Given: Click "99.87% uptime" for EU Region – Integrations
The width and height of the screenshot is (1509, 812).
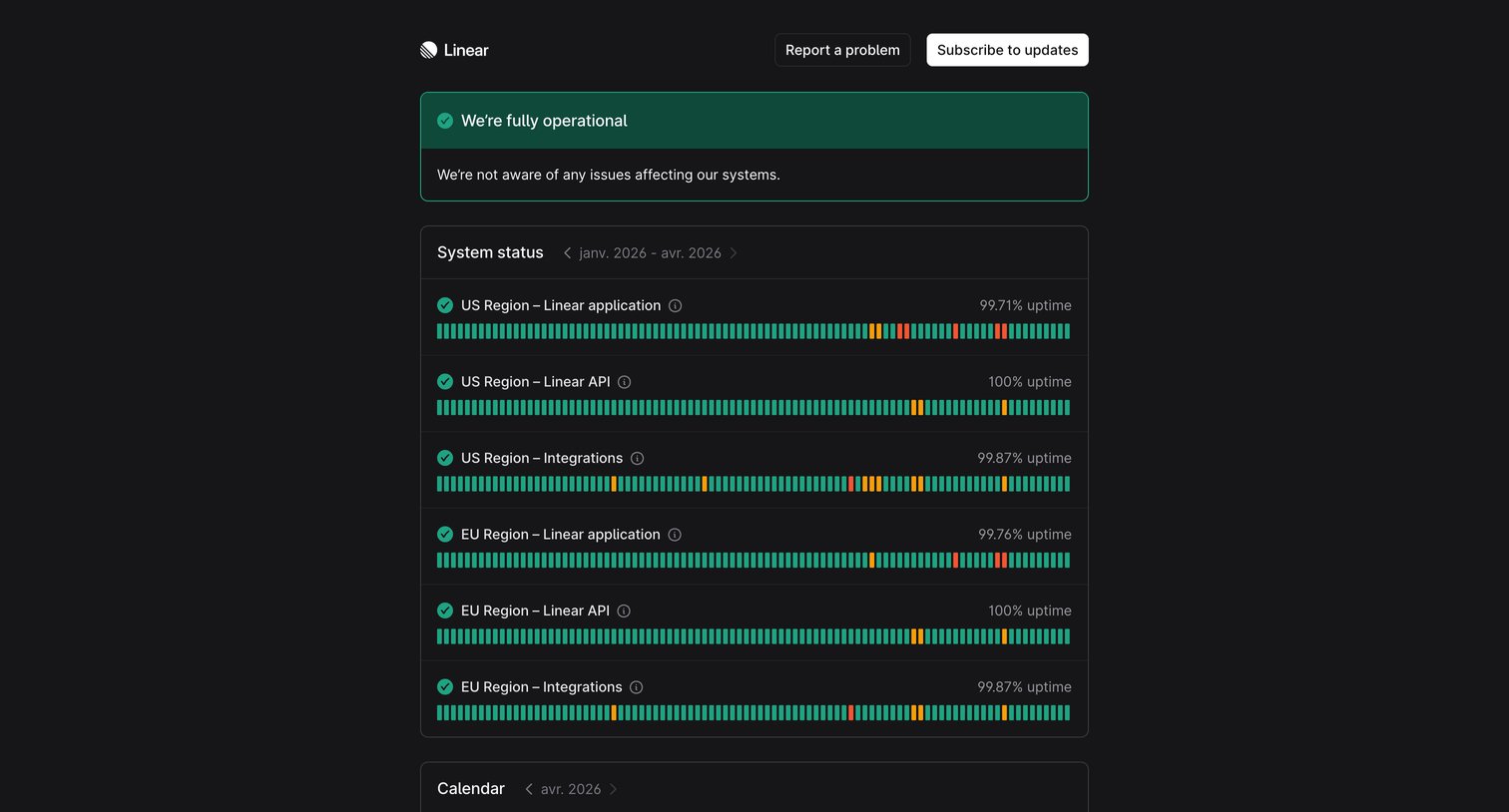Looking at the screenshot, I should (1024, 687).
